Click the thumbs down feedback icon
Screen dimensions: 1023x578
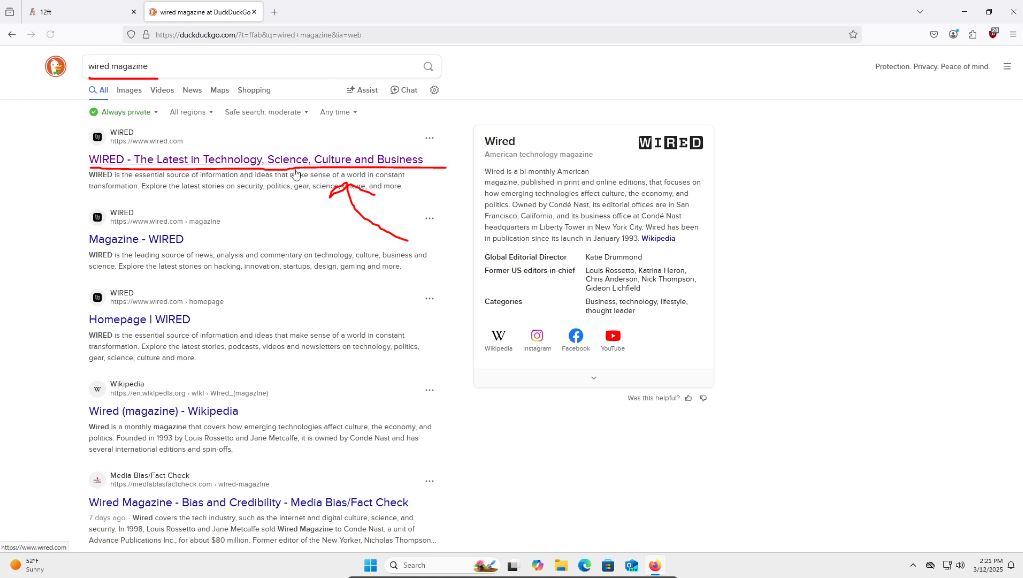(x=703, y=398)
